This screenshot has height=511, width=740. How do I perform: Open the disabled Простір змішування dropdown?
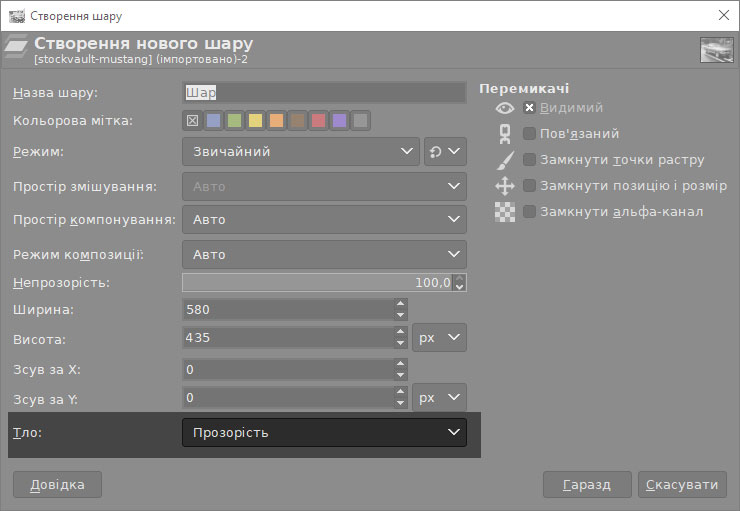[324, 186]
